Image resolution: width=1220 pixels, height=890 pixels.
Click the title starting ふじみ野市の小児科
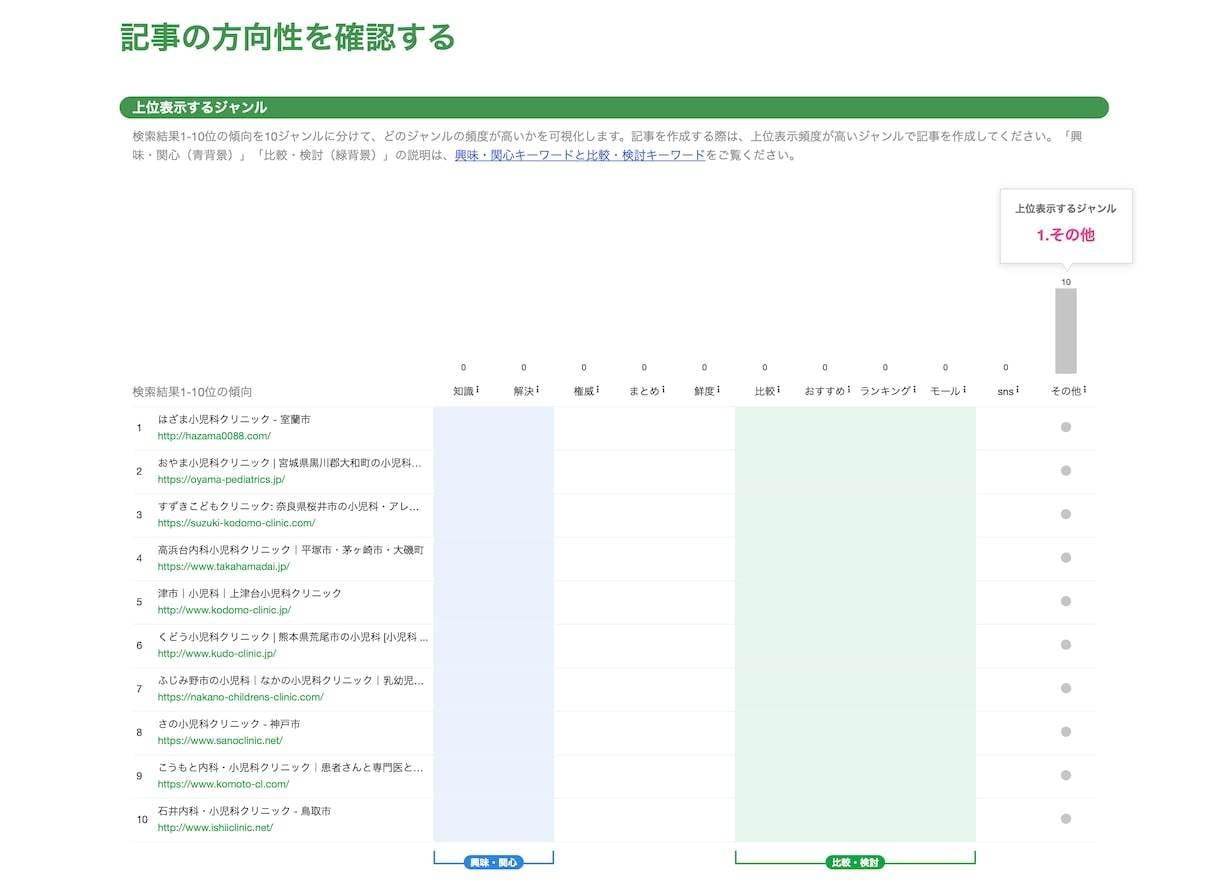(x=291, y=680)
